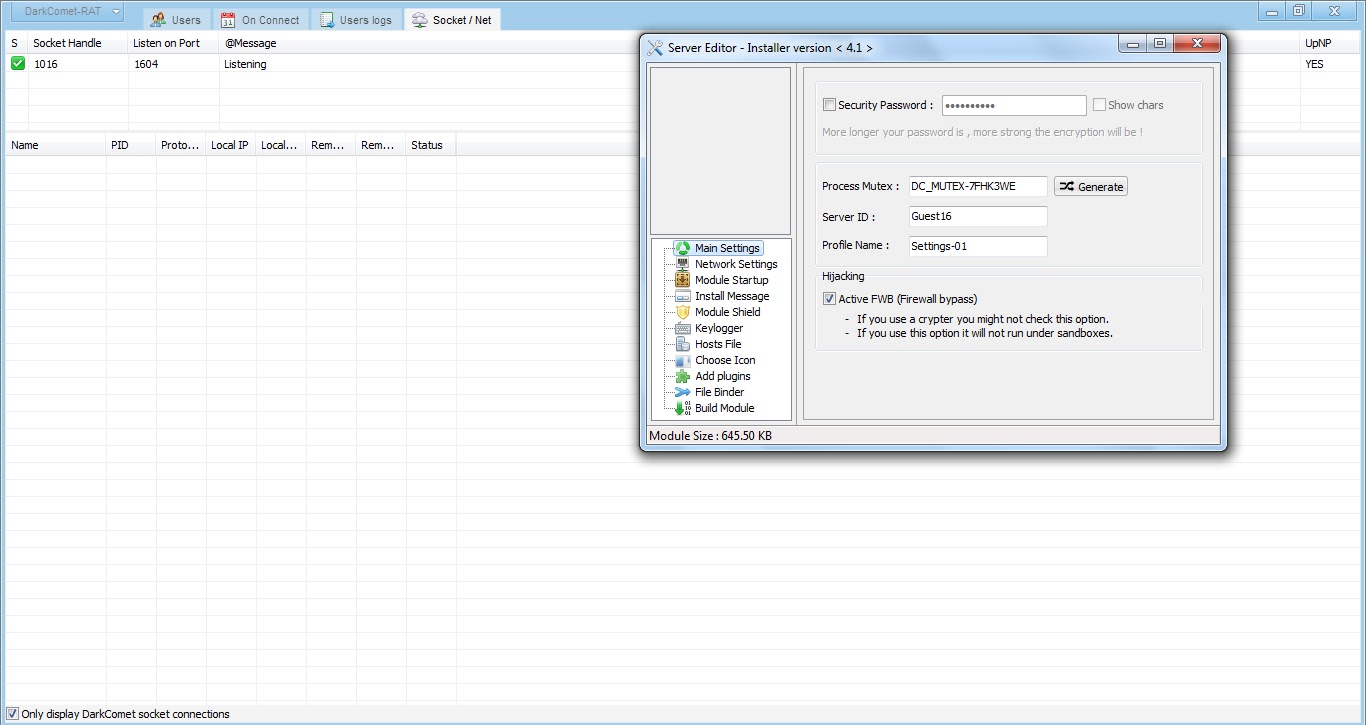The width and height of the screenshot is (1366, 725).
Task: Click the Process Mutex text field
Action: coord(978,186)
